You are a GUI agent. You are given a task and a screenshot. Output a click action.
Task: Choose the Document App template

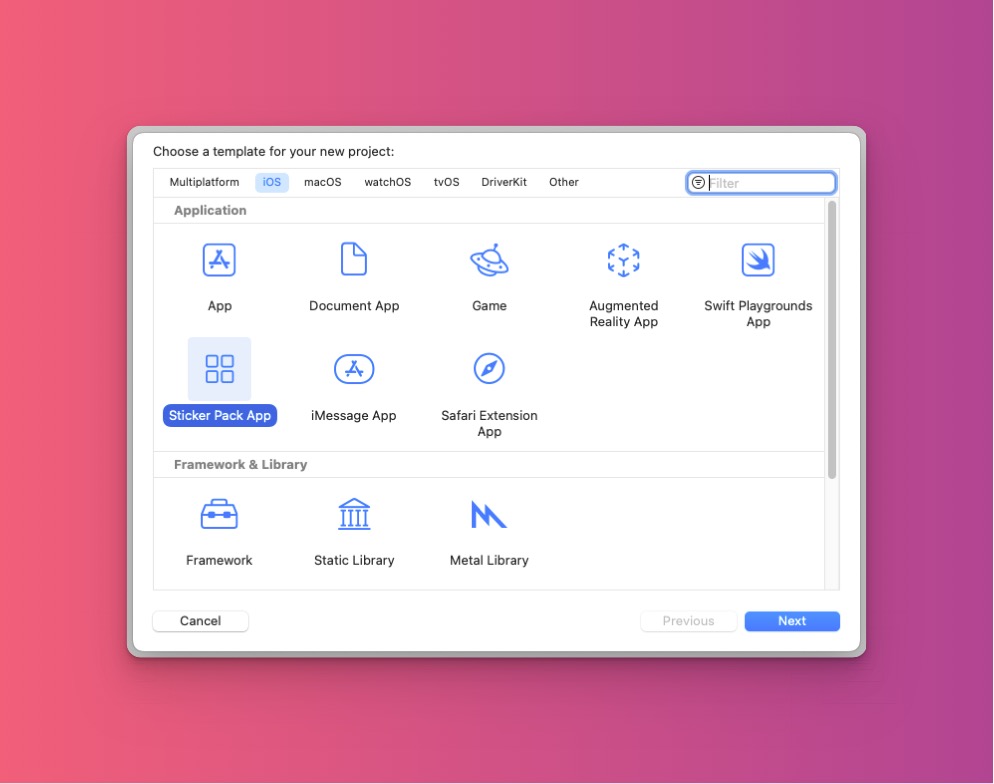point(354,259)
